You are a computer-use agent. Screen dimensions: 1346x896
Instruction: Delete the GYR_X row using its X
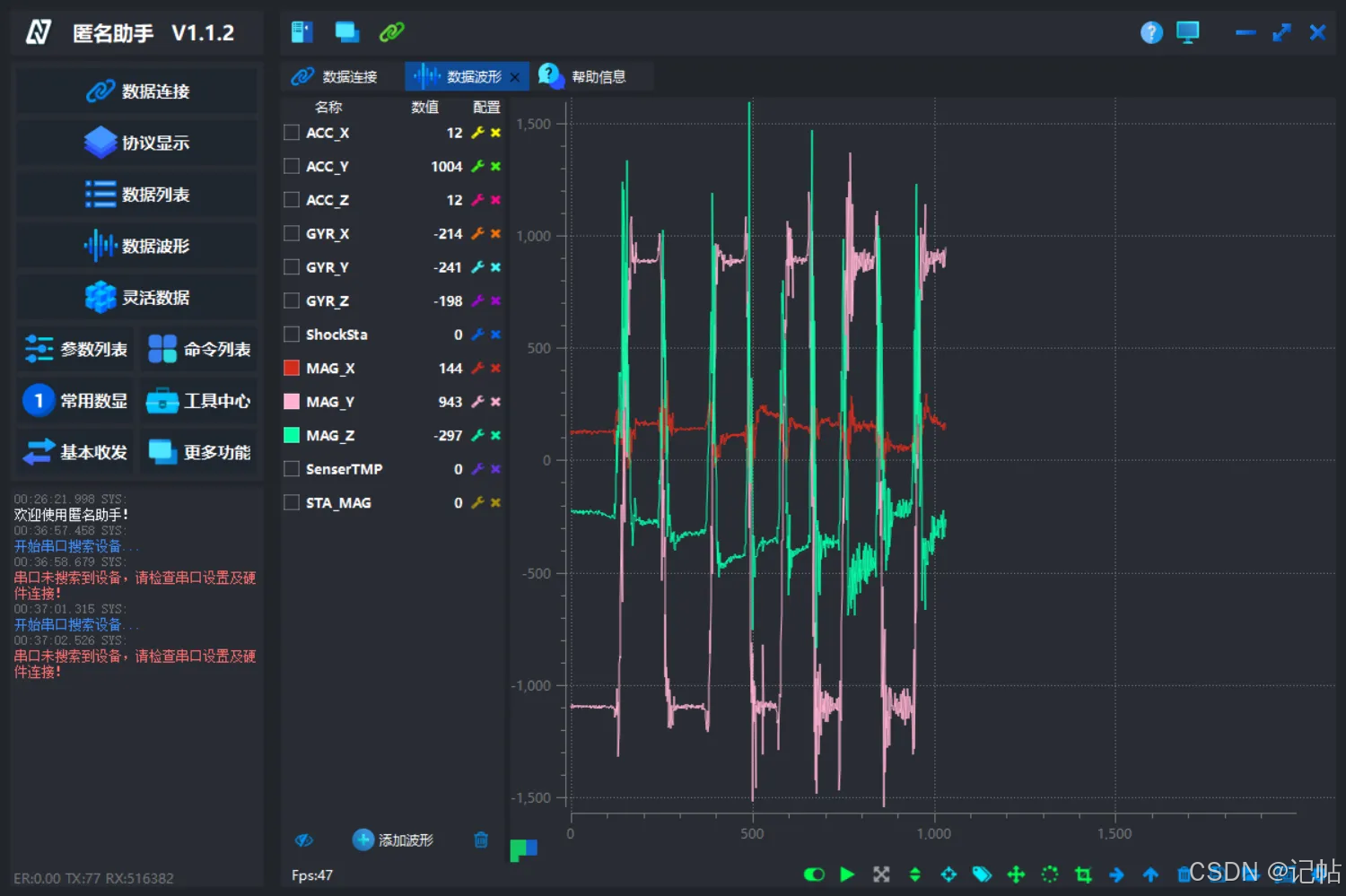pyautogui.click(x=495, y=234)
